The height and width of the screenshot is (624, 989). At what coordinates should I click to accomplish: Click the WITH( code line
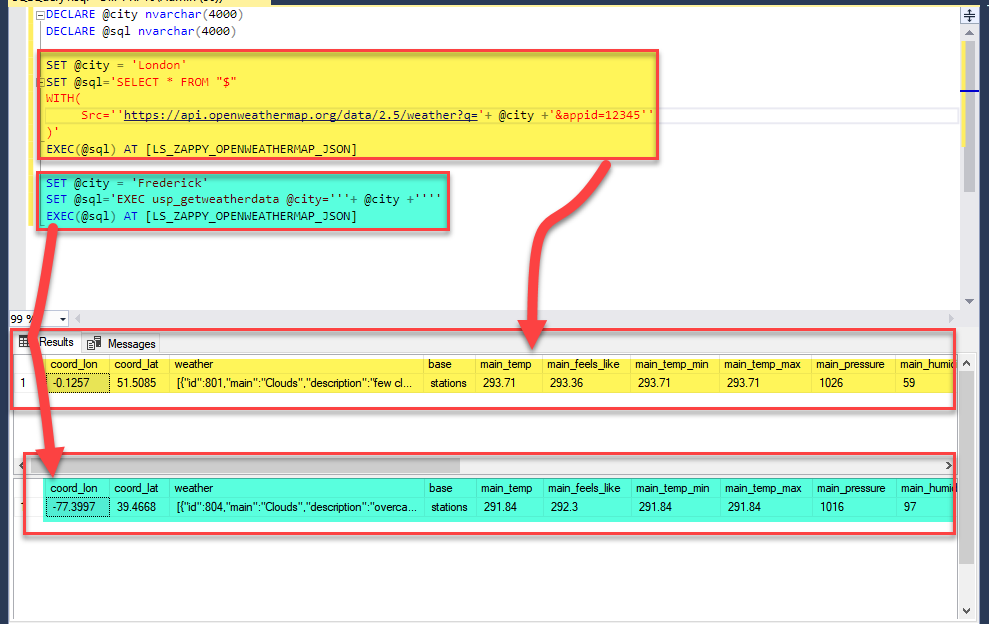(x=63, y=98)
